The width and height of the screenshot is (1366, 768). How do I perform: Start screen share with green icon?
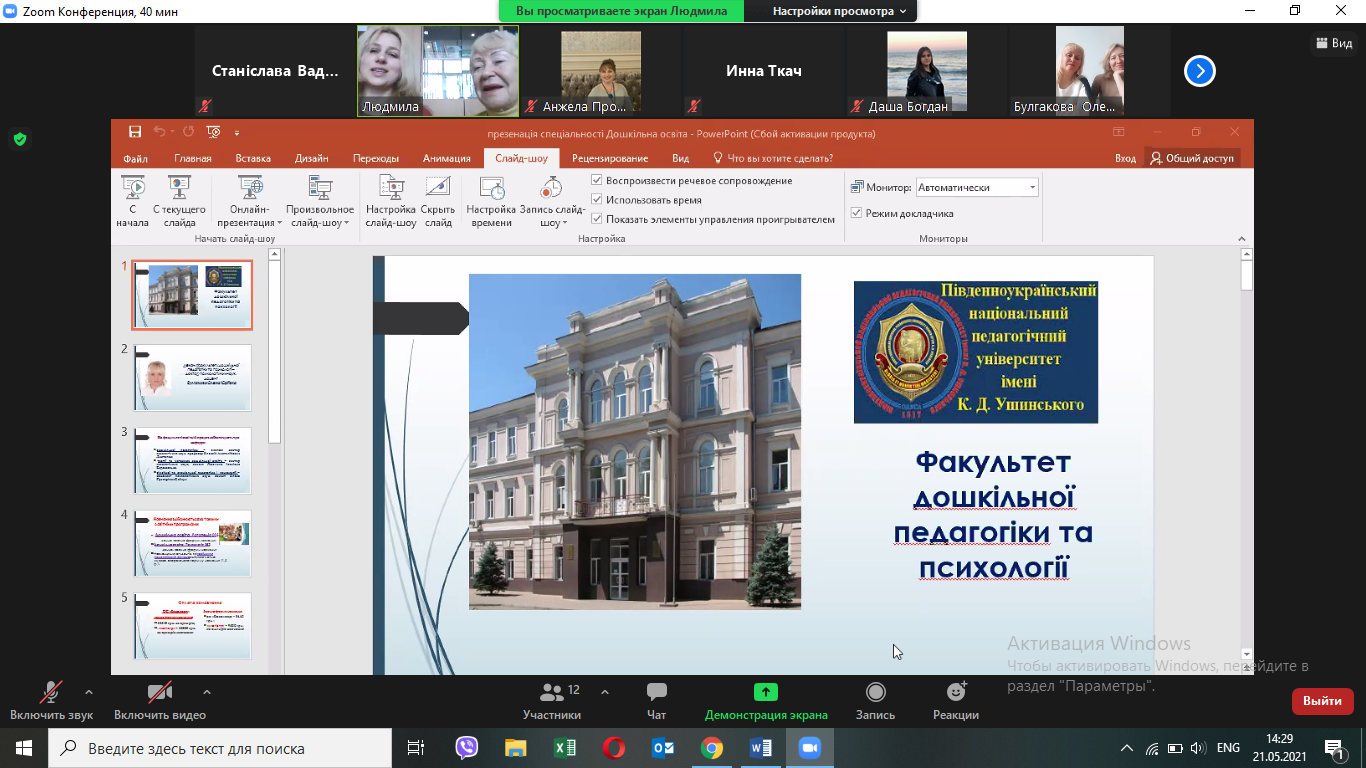(766, 693)
